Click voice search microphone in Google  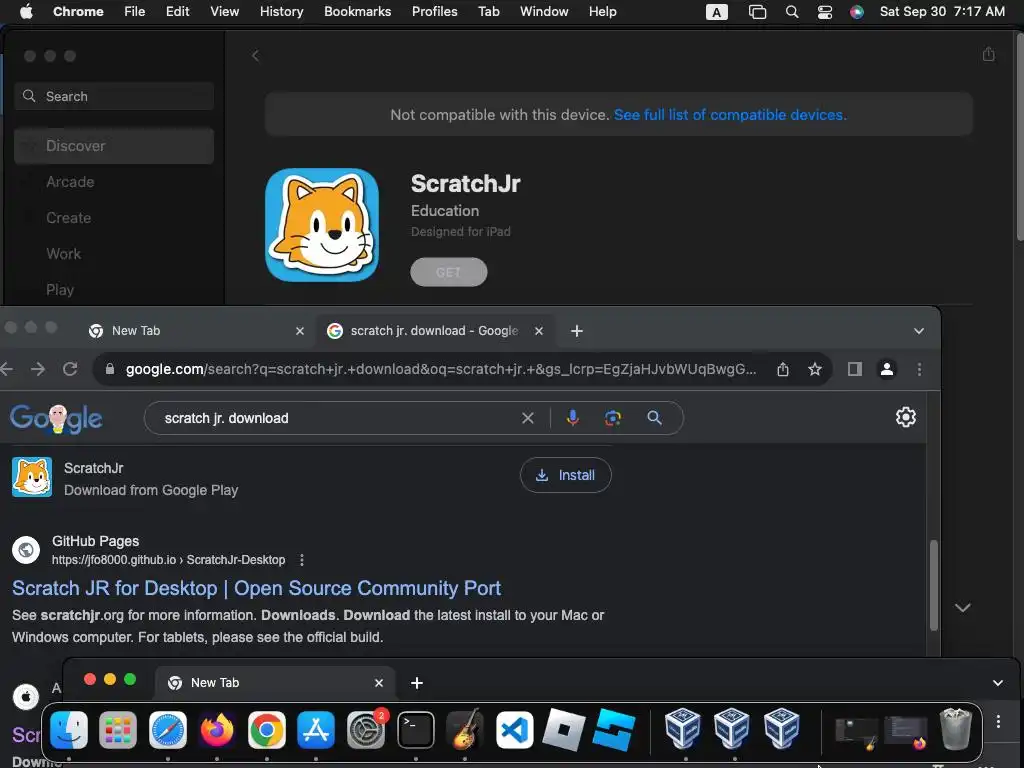pos(573,418)
